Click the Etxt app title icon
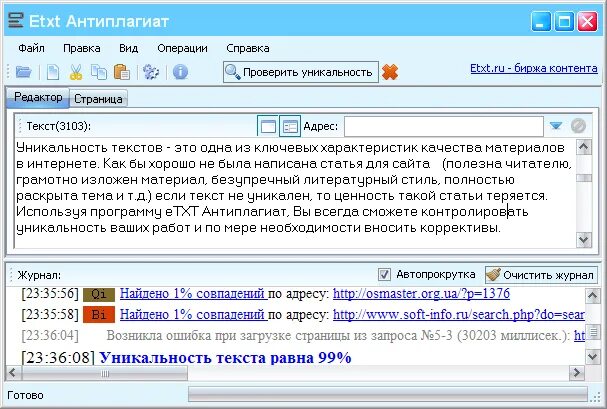 pos(15,20)
